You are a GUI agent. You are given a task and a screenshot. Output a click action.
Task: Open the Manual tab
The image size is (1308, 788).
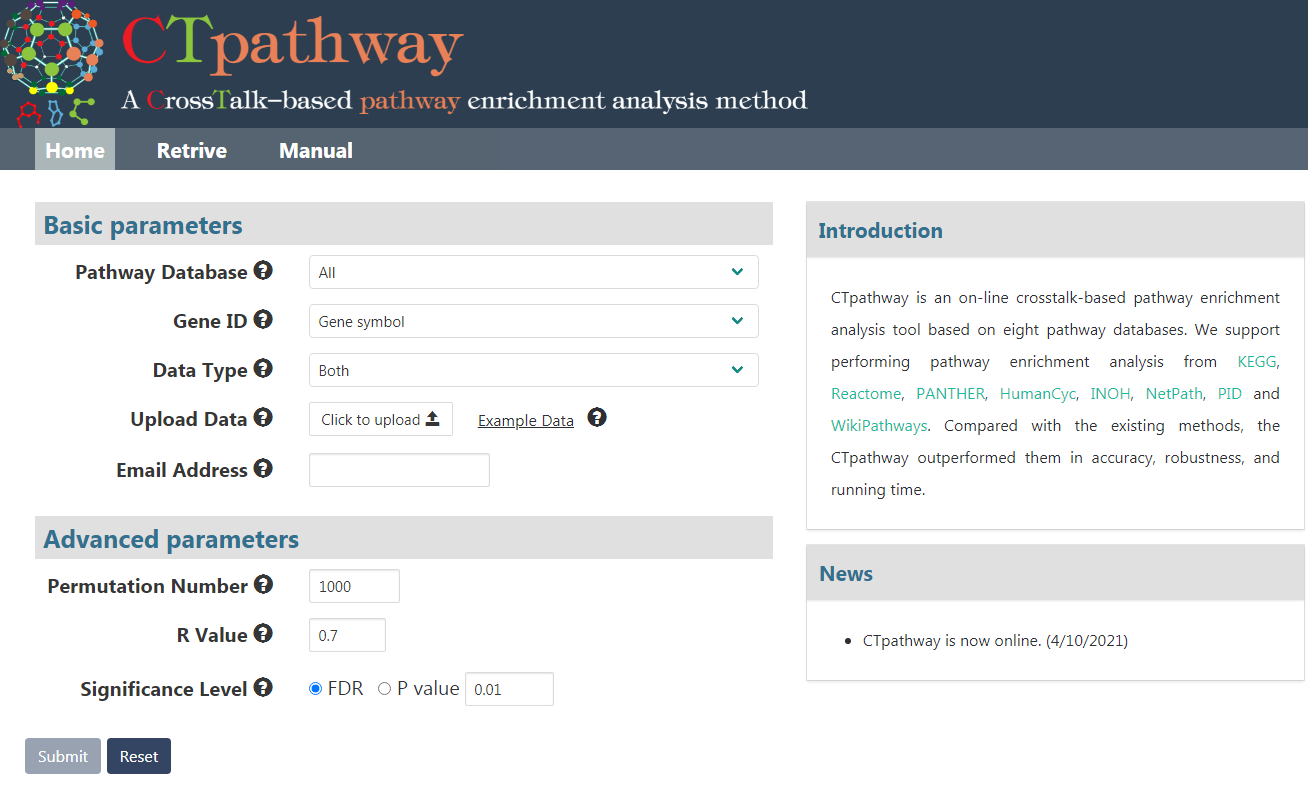(316, 150)
